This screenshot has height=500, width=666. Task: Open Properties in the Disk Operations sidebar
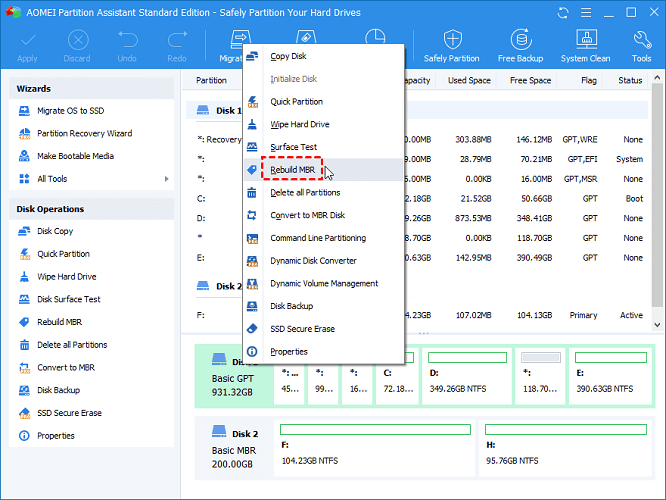55,436
